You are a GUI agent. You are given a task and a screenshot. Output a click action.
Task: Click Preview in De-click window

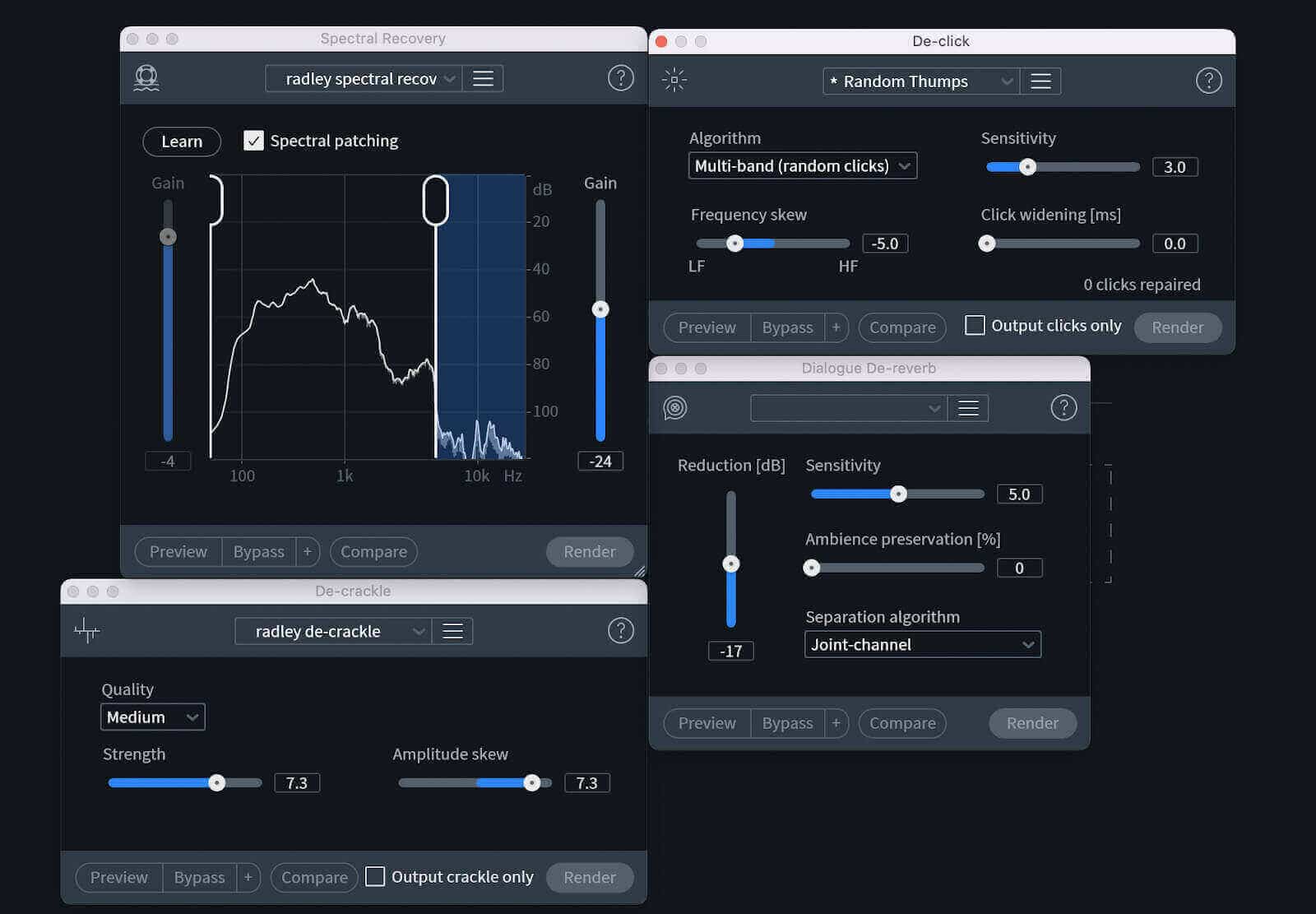[x=707, y=327]
